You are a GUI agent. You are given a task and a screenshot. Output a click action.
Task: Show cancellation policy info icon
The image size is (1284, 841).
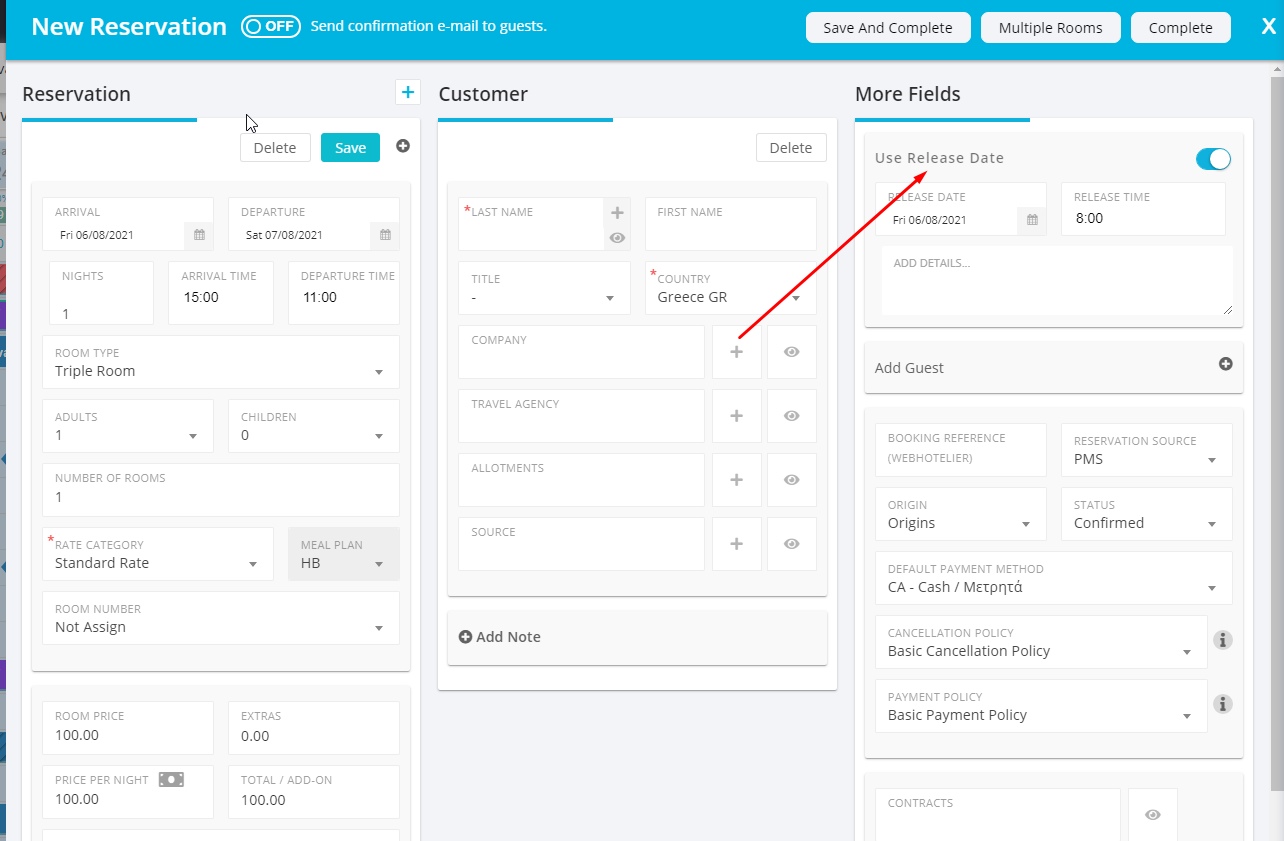1222,640
